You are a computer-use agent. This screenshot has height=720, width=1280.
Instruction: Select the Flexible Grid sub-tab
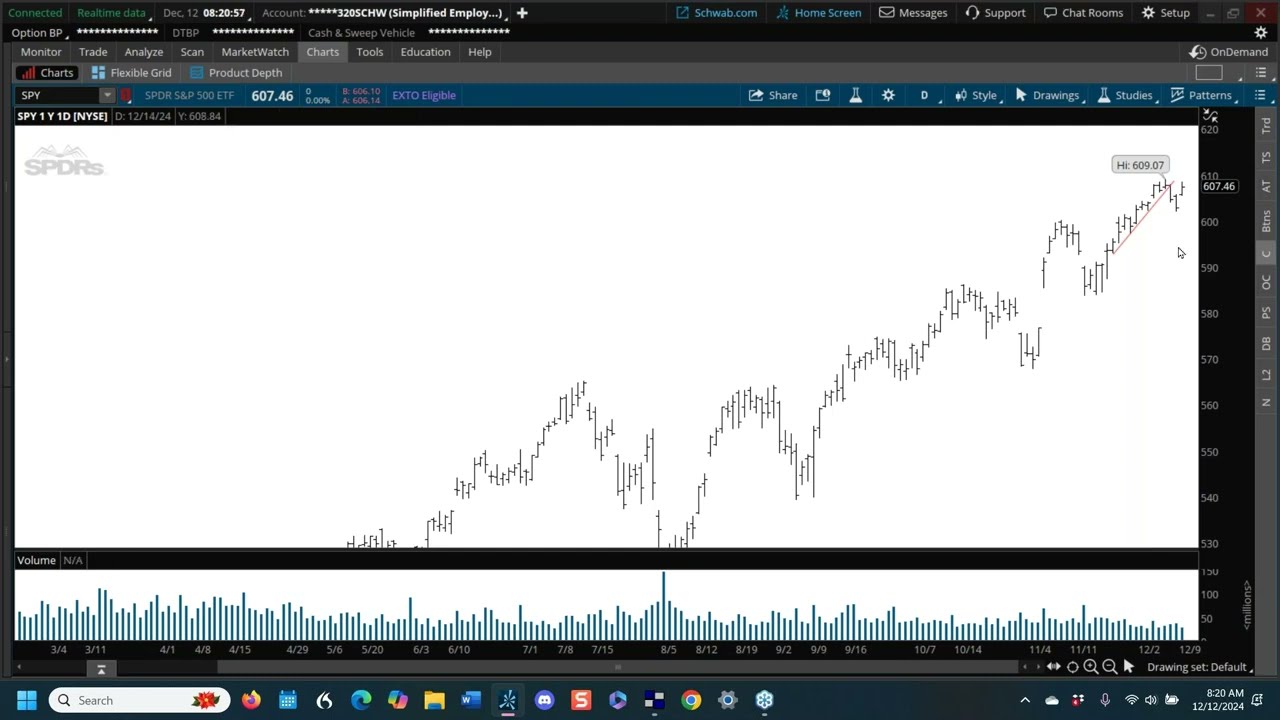(x=131, y=73)
